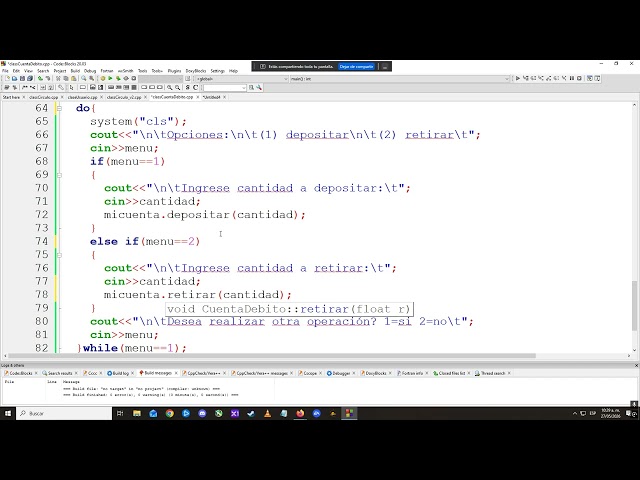This screenshot has height=480, width=640.
Task: Click the Open file toolbar icon
Action: click(x=14, y=78)
